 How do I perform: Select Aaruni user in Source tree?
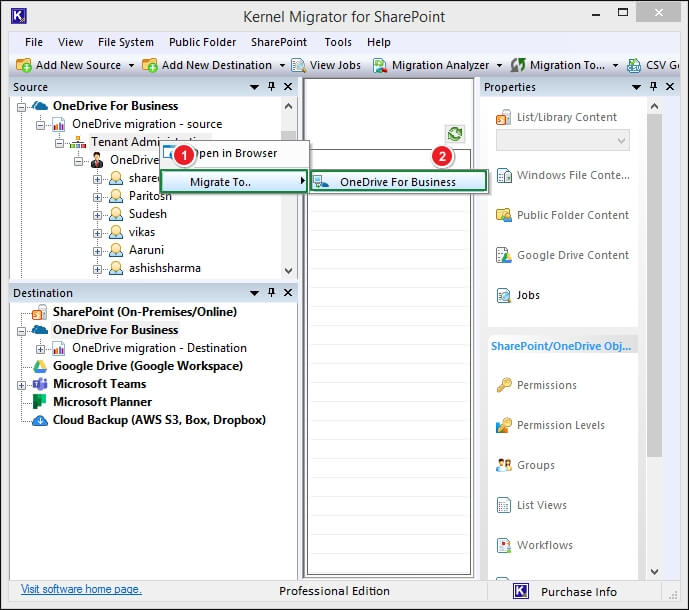146,250
